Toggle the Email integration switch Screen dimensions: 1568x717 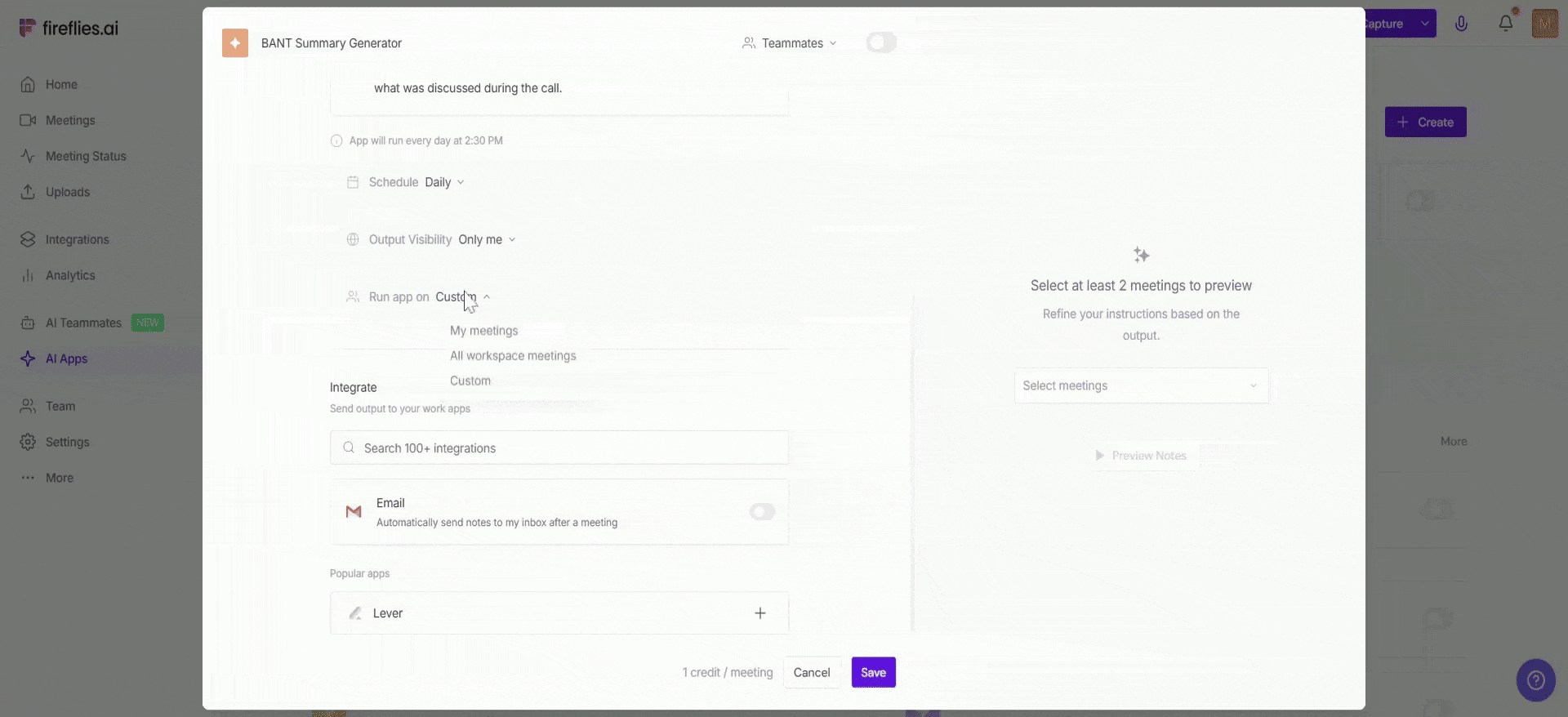coord(762,512)
